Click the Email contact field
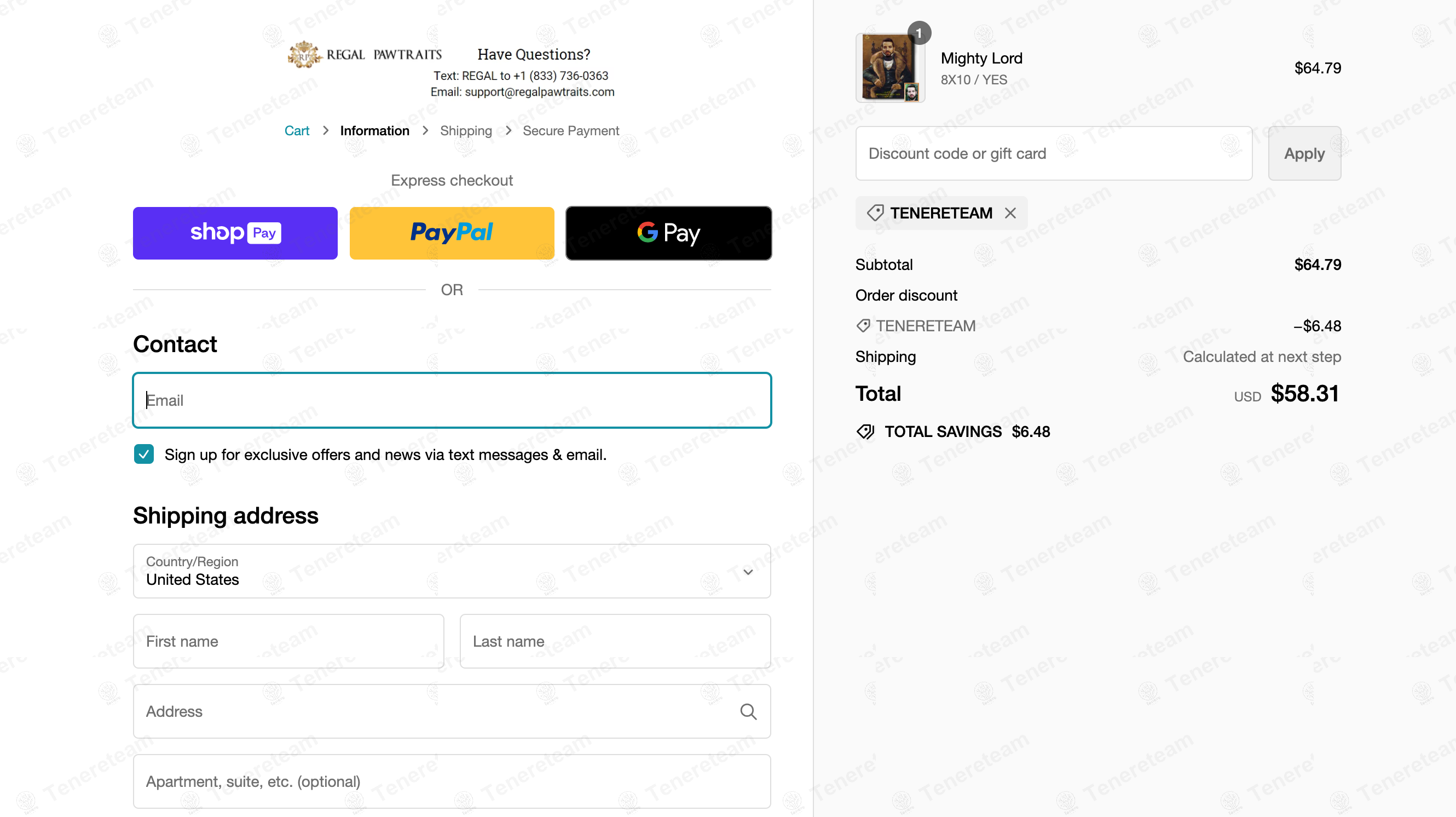This screenshot has width=1456, height=817. pos(452,400)
